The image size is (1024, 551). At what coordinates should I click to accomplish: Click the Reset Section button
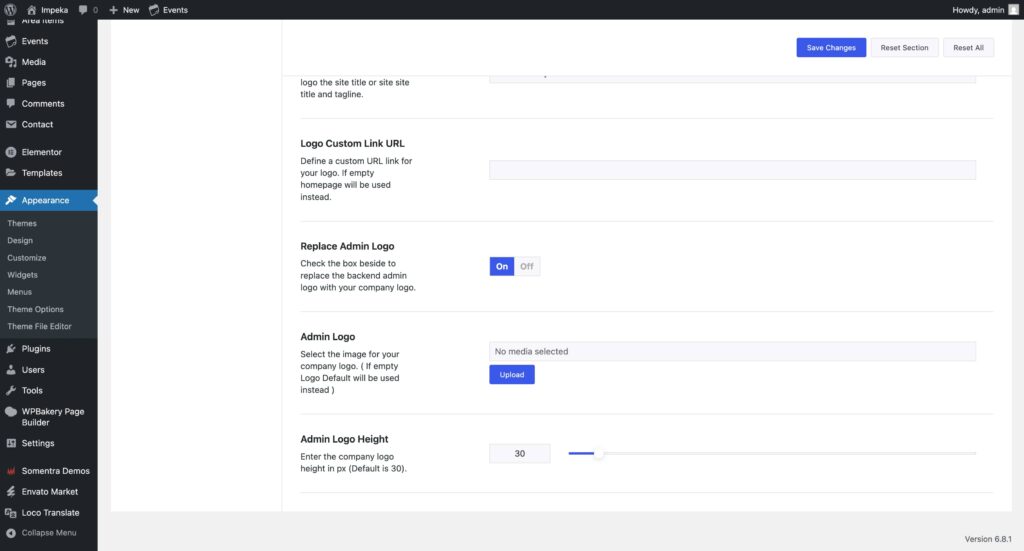pyautogui.click(x=904, y=48)
